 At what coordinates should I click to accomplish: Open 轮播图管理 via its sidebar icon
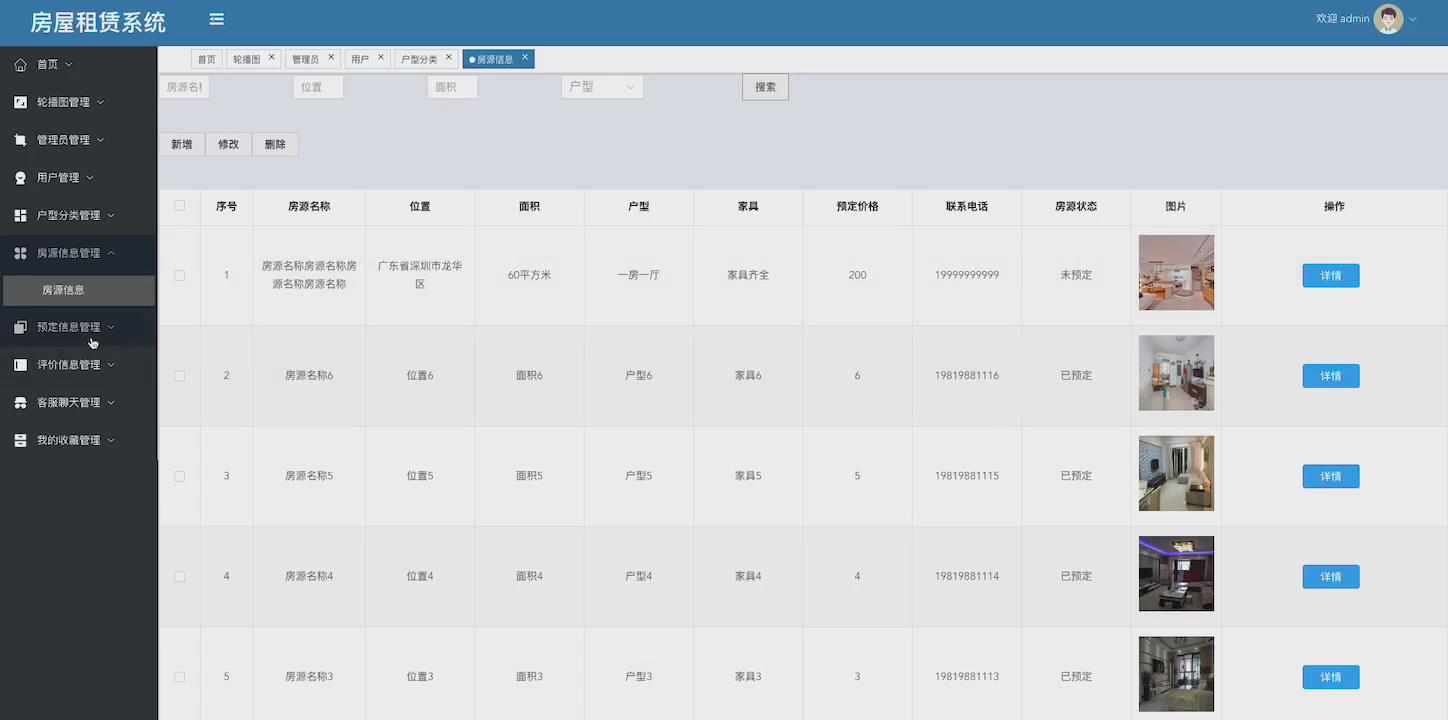coord(20,101)
